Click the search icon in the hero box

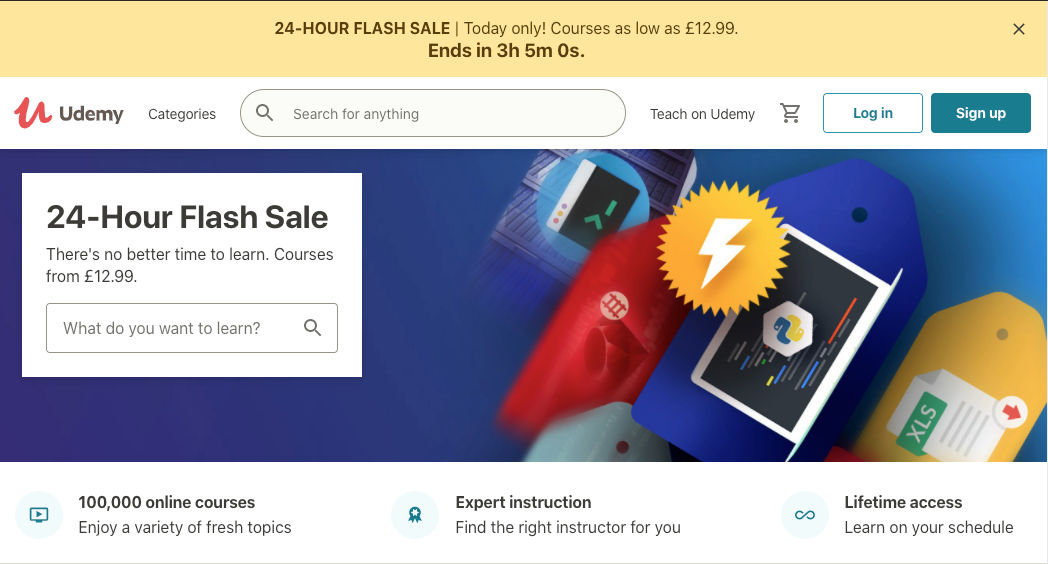pyautogui.click(x=313, y=327)
